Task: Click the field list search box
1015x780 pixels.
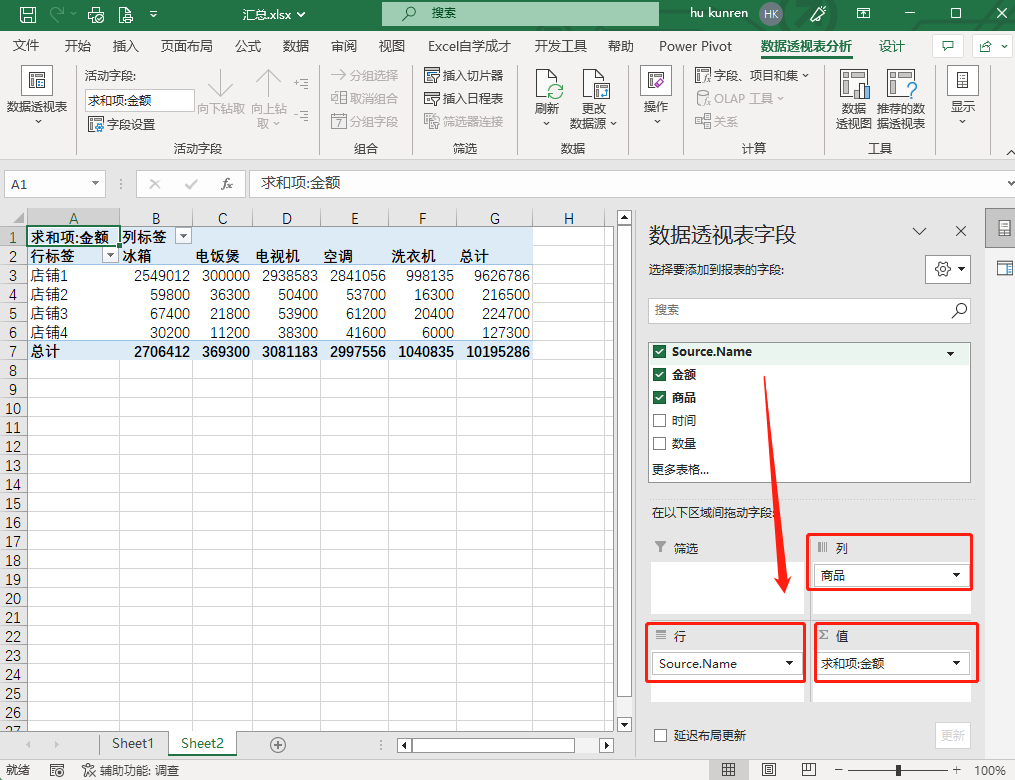Action: click(x=800, y=311)
